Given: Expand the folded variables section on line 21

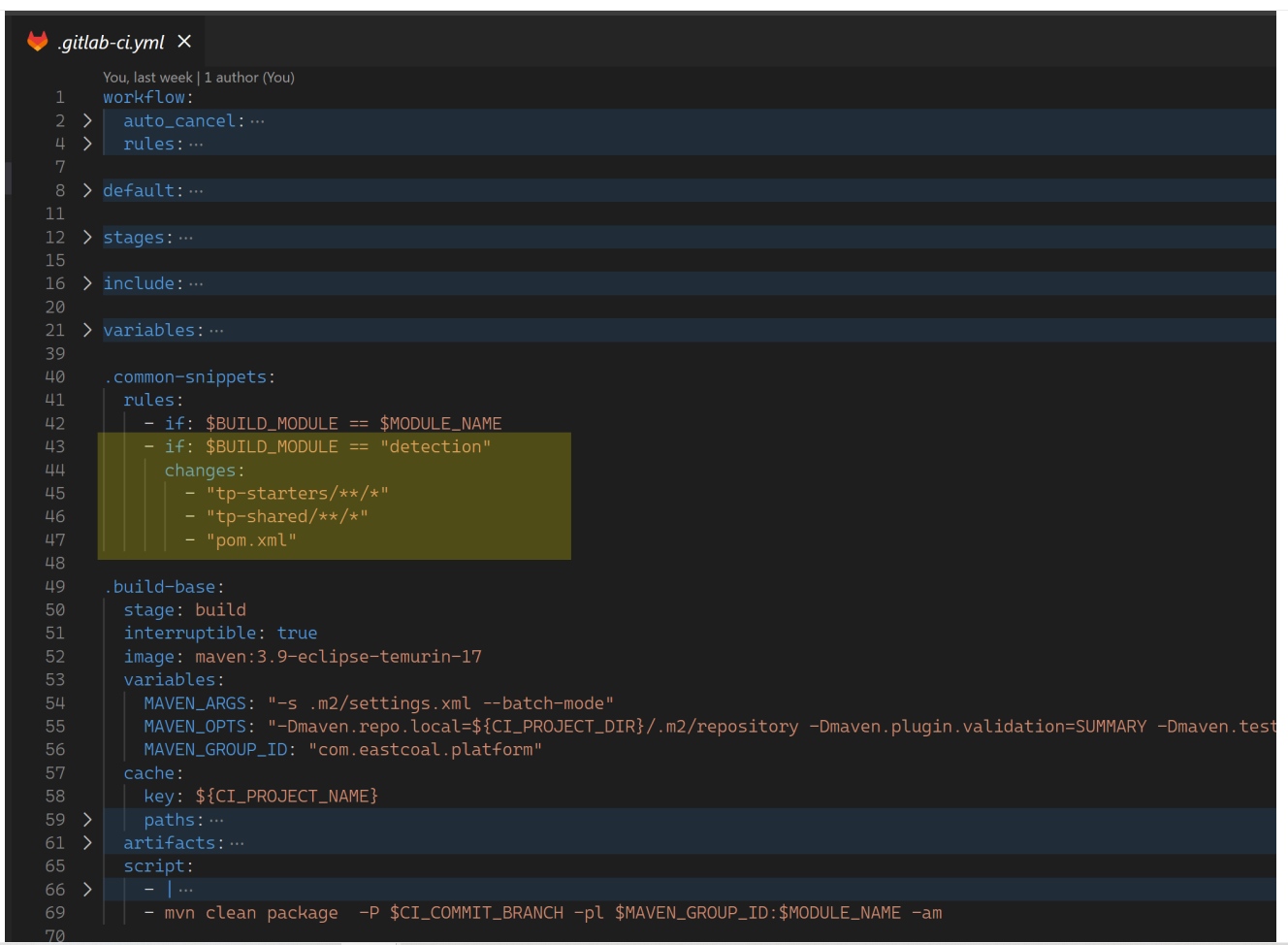Looking at the screenshot, I should 87,330.
